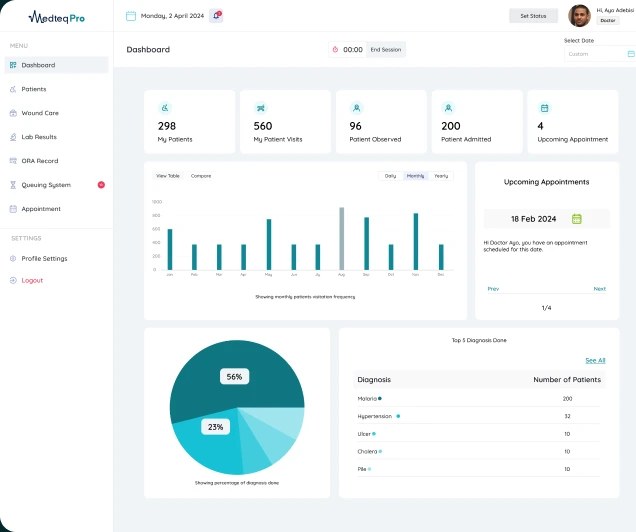This screenshot has width=636, height=532.
Task: Open the Select Date Custom dropdown
Action: click(x=599, y=54)
